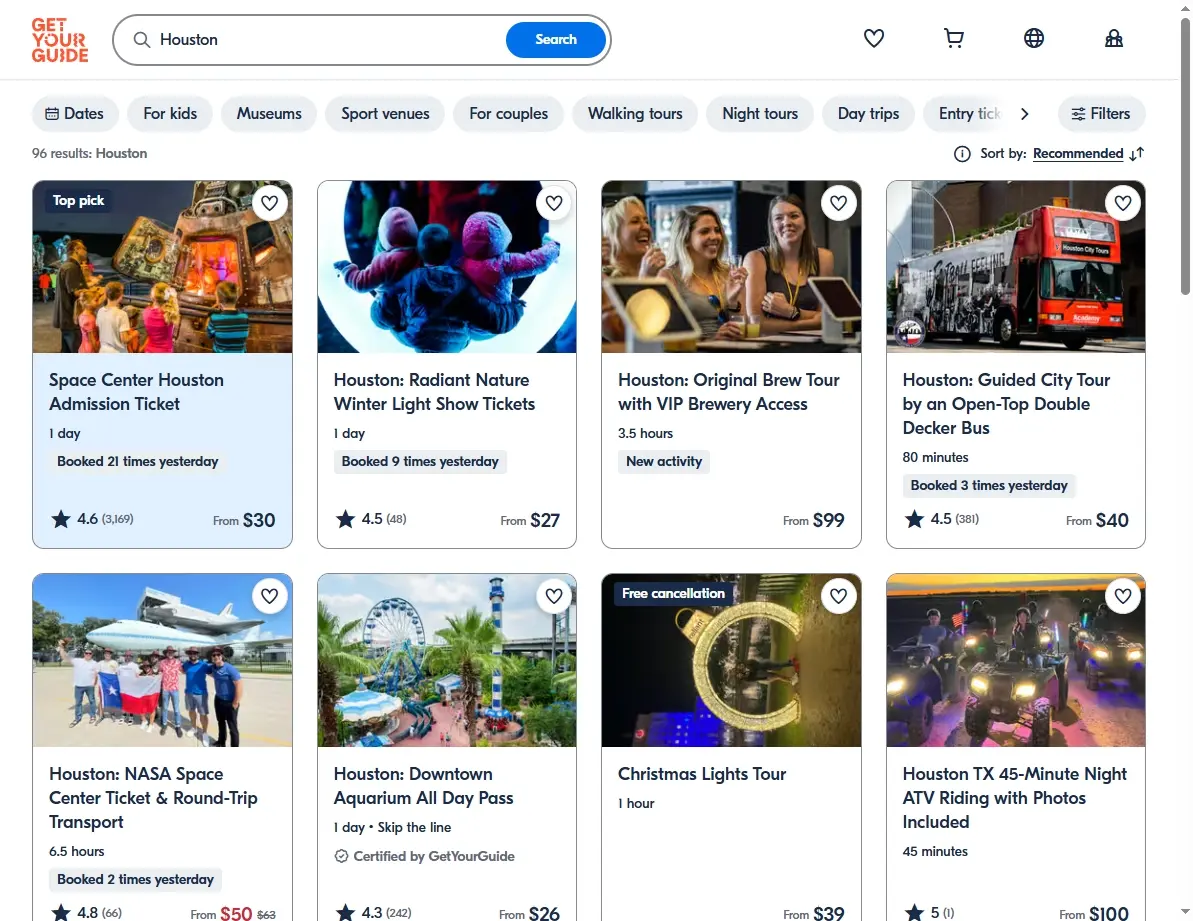Open Houston: Downtown Aquarium All Day Pass title
Screen dimensions: 1193x921
point(423,786)
